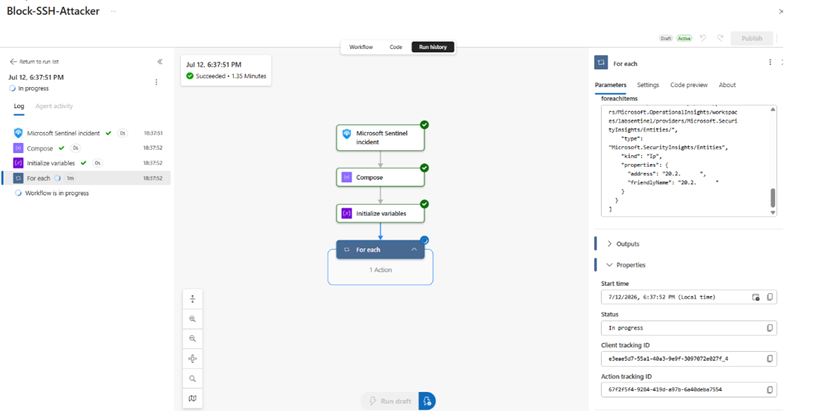Click the Succeeded 1.35 Minutes status card
Image resolution: width=824 pixels, height=411 pixels.
pos(226,70)
